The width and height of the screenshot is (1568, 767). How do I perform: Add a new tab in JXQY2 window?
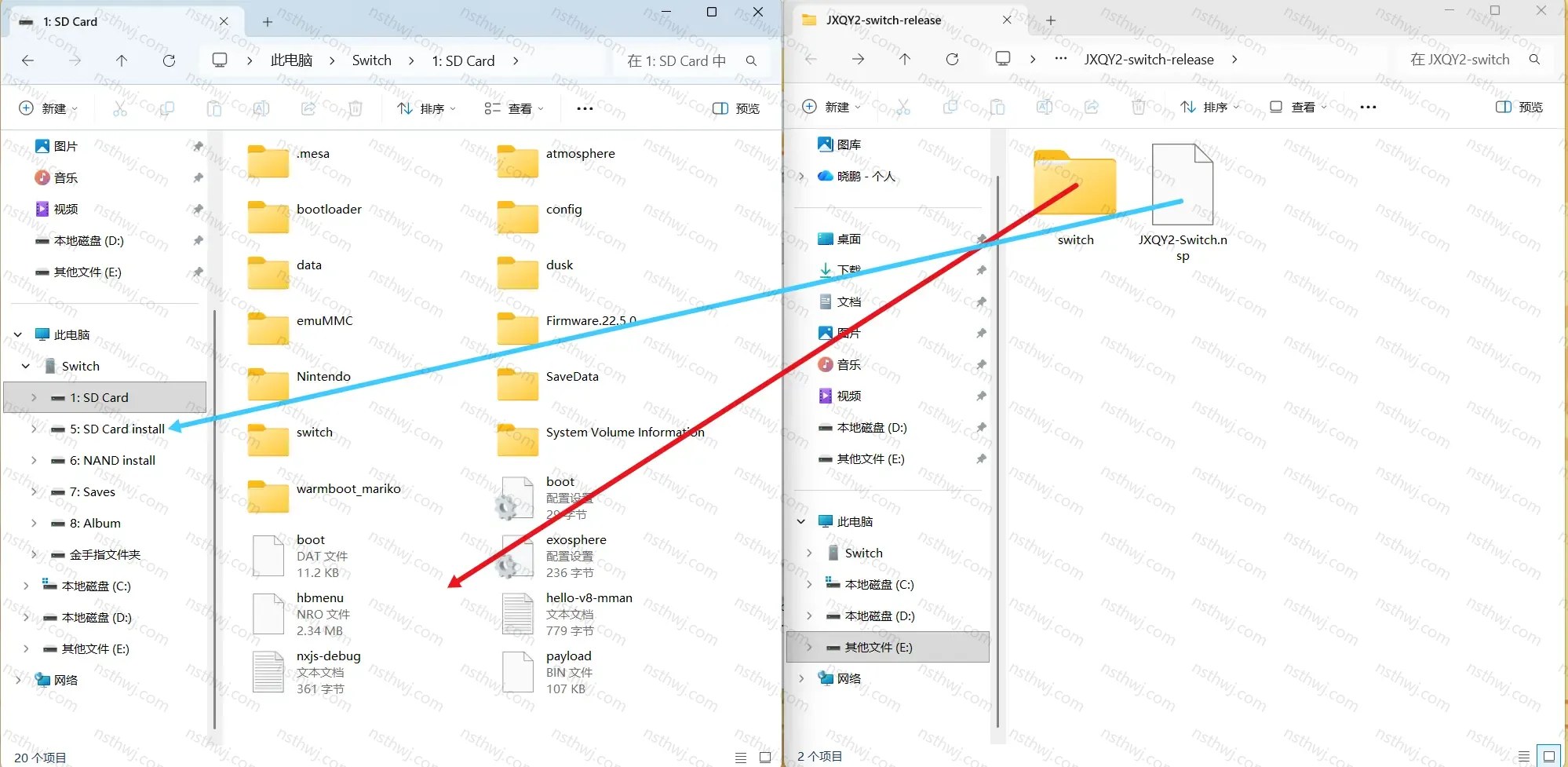[1051, 20]
